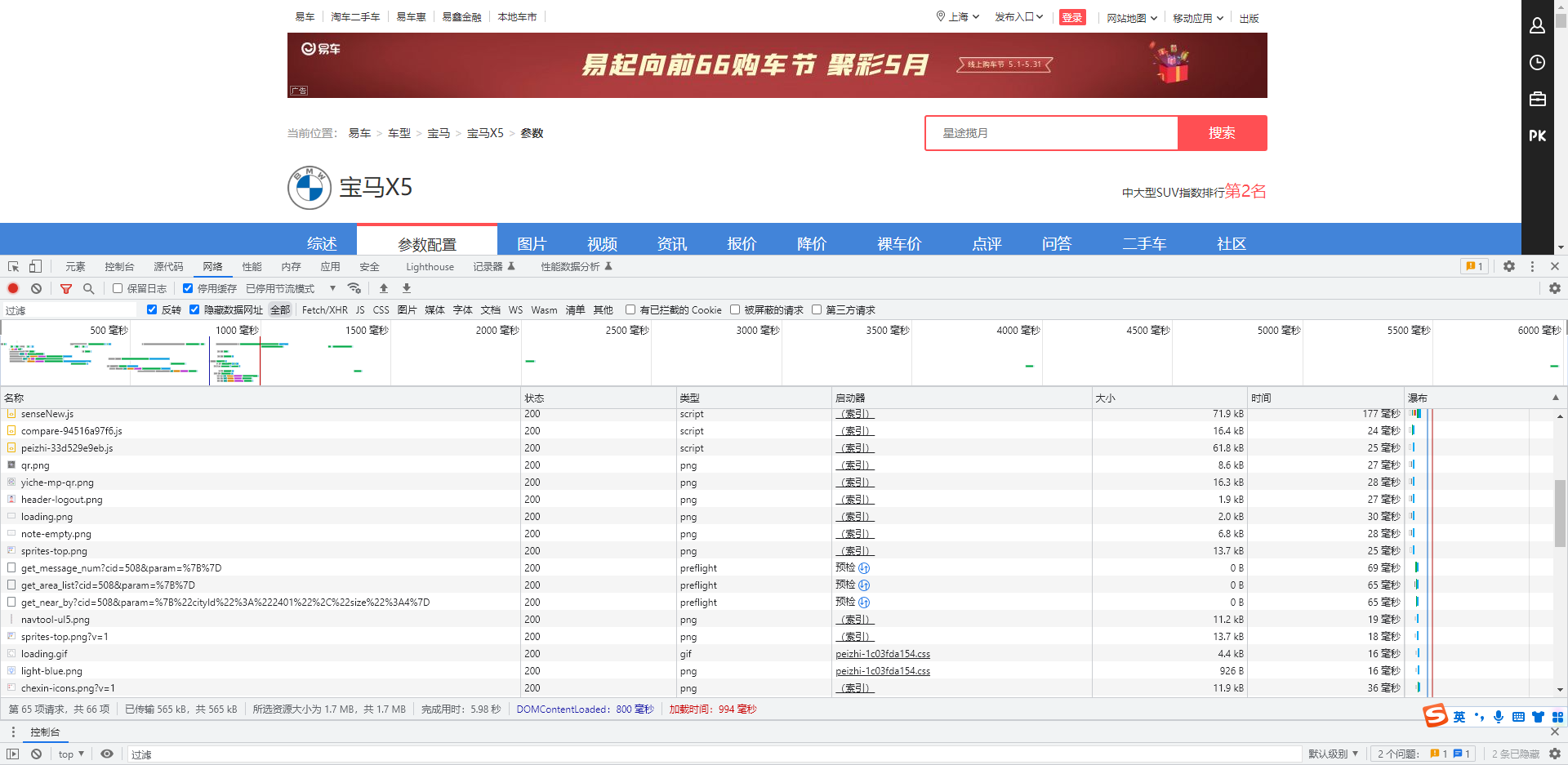Click the 1000 毫秒 marker in timeline overview
The image size is (1568, 765).
(237, 330)
